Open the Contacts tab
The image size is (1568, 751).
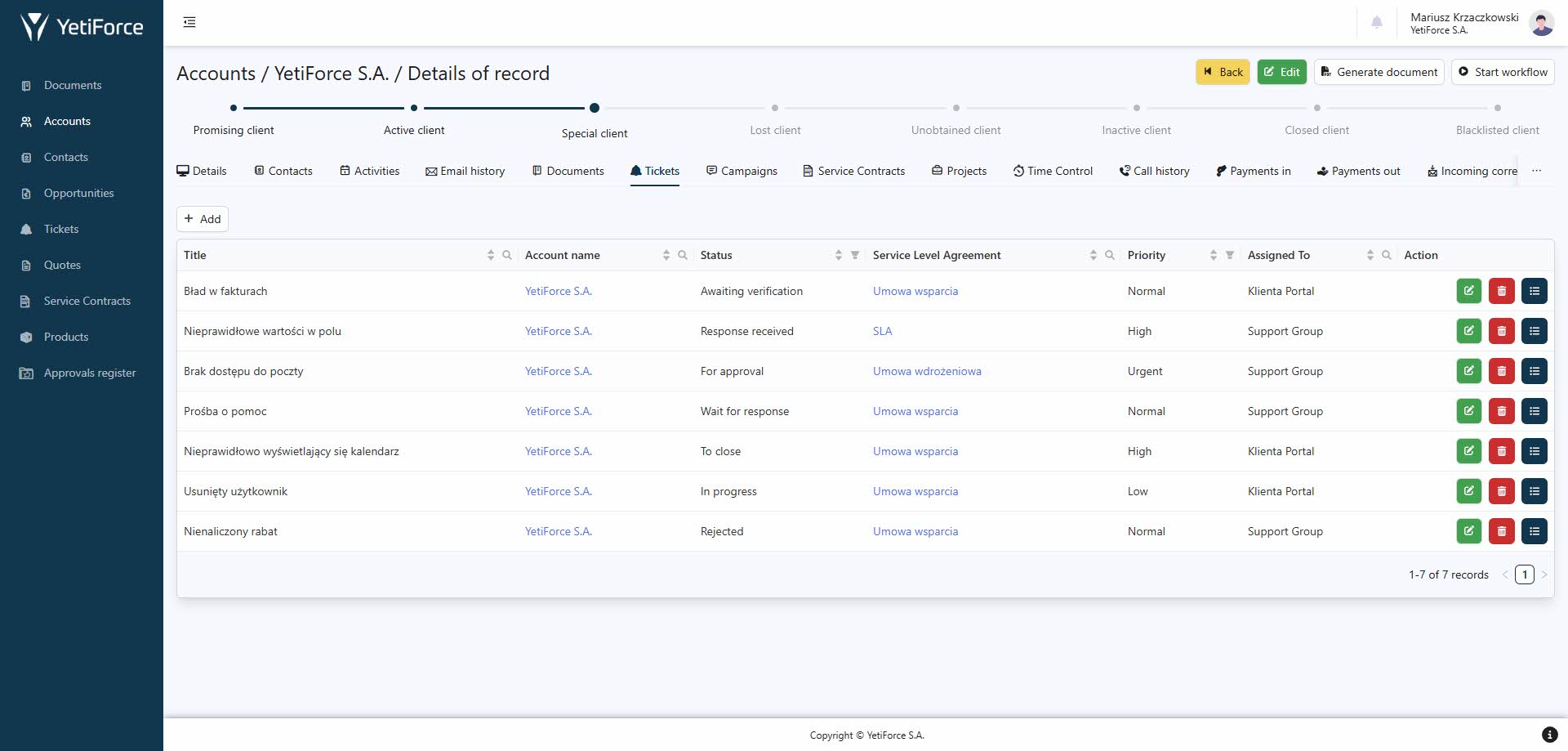tap(283, 171)
